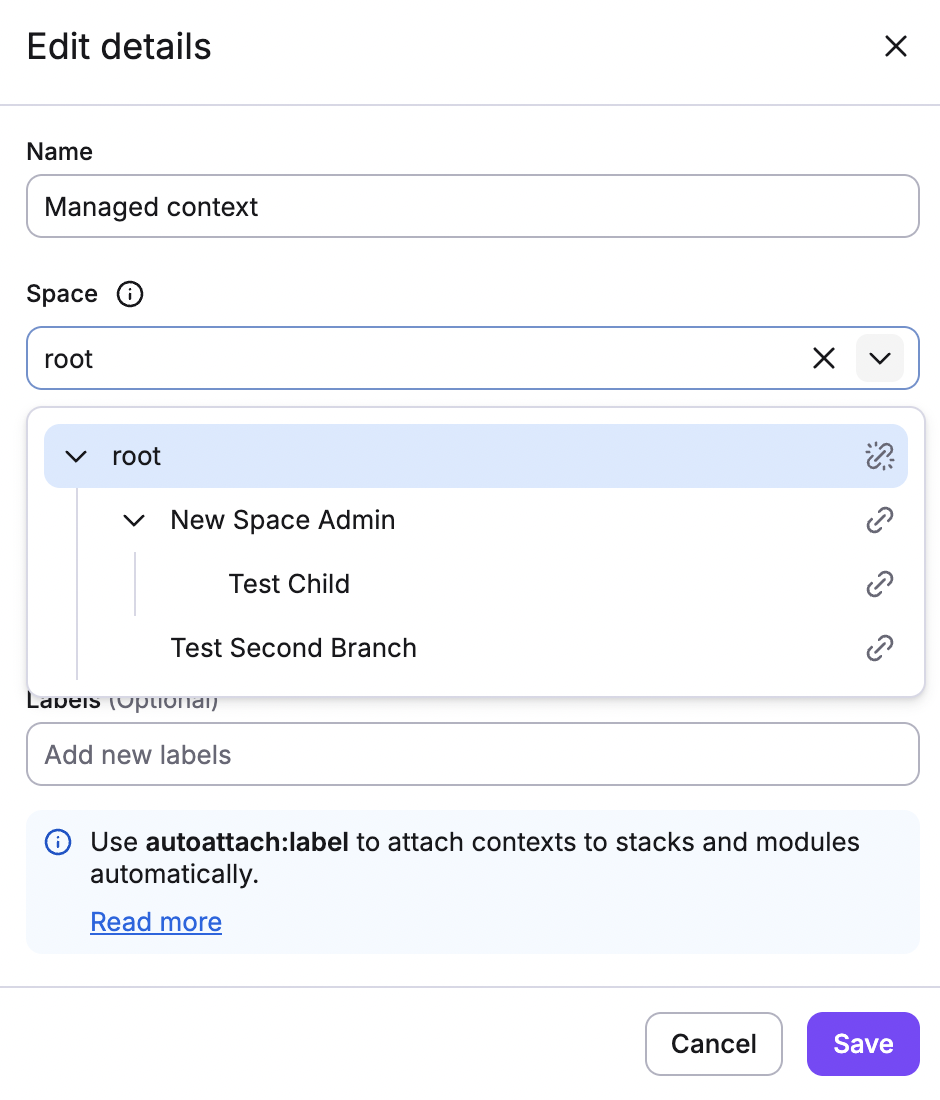Viewport: 940px width, 1100px height.
Task: Close the Edit details dialog
Action: [x=895, y=46]
